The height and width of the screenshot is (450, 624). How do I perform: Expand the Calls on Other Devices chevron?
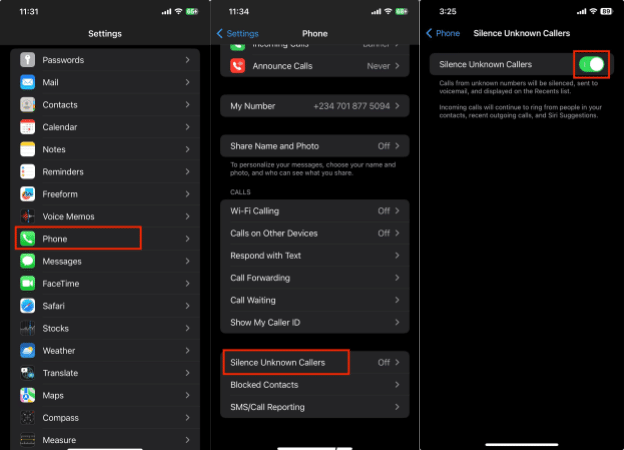(397, 233)
